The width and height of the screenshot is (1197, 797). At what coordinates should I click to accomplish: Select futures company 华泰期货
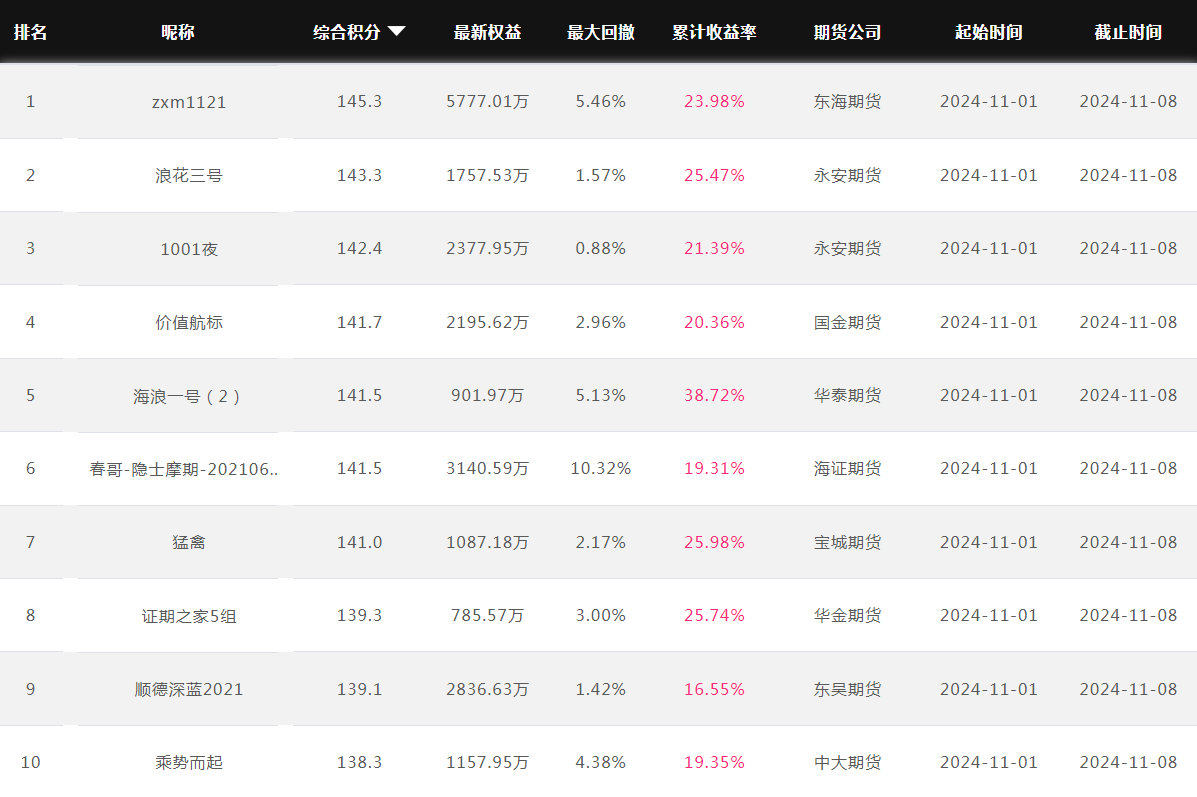click(x=847, y=395)
